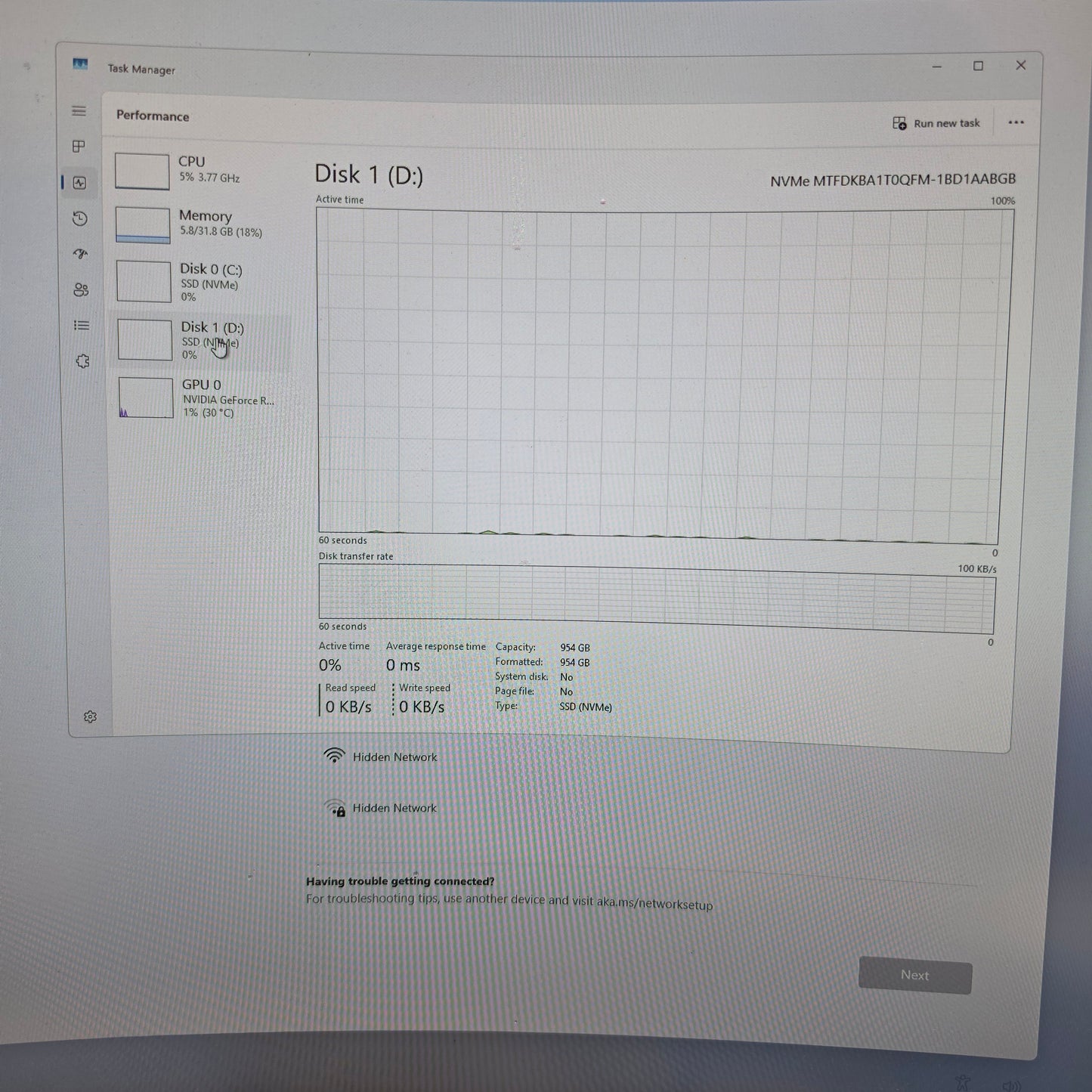Open the Services page icon

[x=82, y=361]
